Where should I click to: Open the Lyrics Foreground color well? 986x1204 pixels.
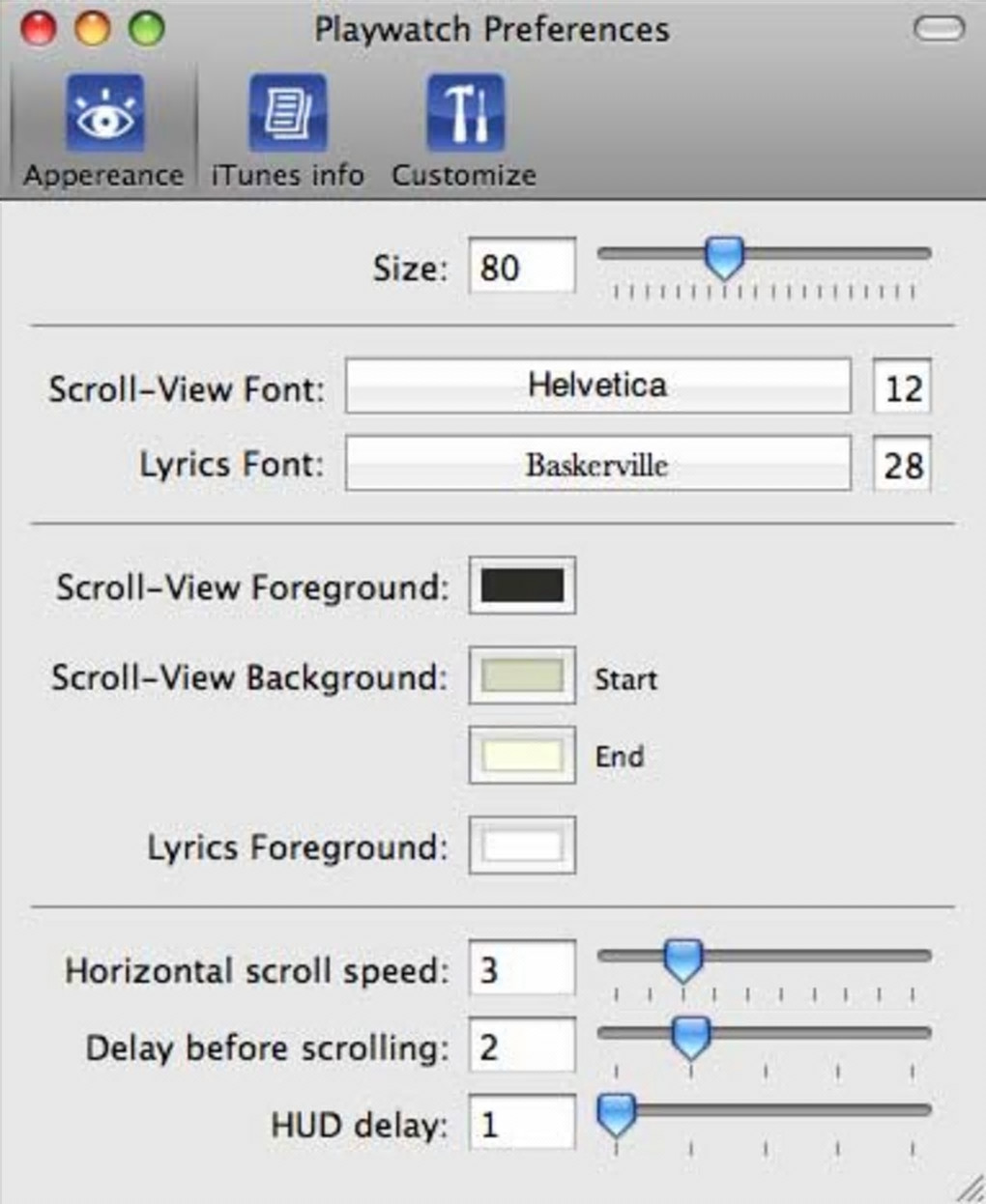tap(522, 846)
